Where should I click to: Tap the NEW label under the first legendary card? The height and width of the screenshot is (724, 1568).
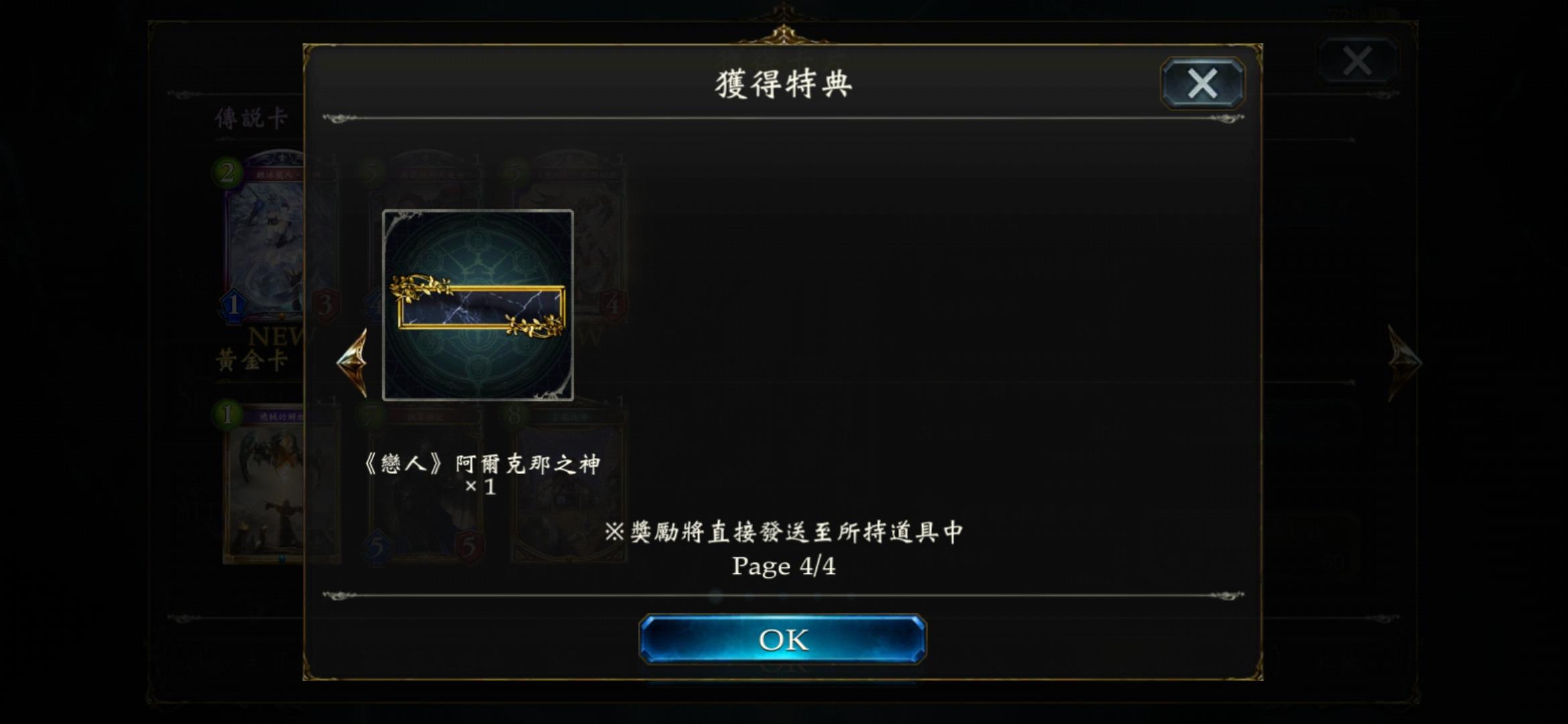point(276,336)
